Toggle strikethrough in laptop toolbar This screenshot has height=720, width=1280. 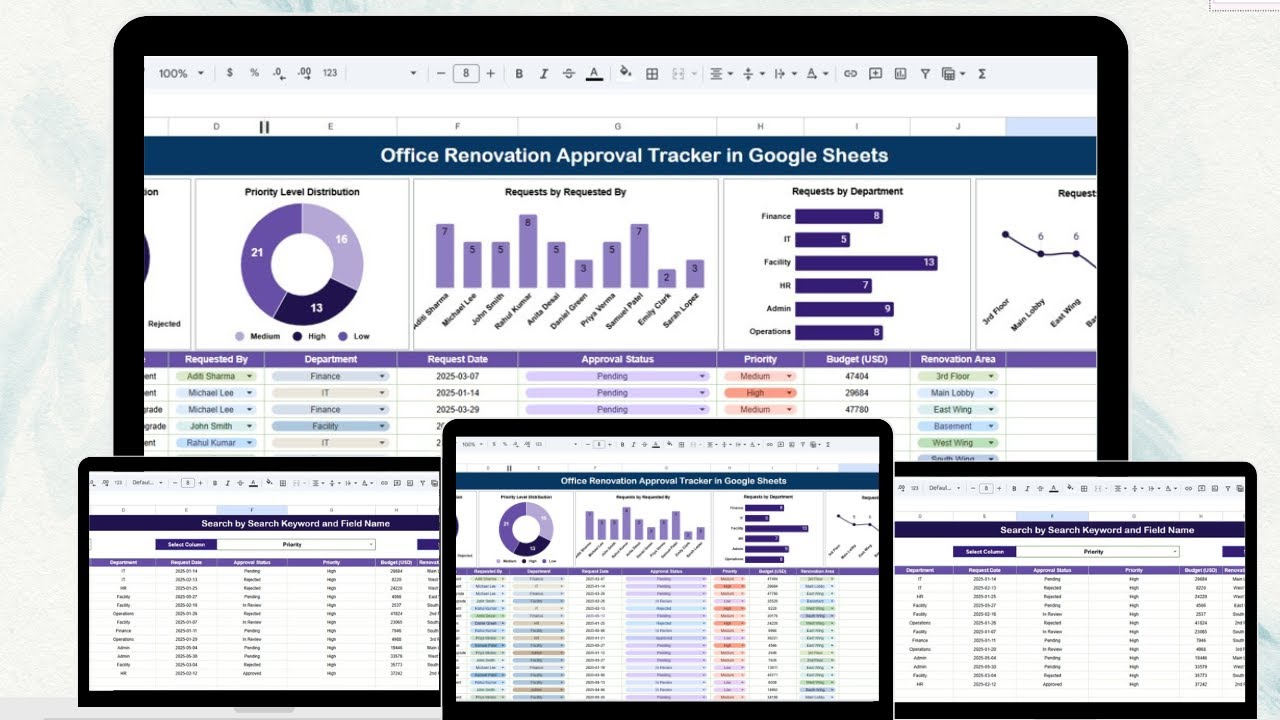click(x=569, y=73)
